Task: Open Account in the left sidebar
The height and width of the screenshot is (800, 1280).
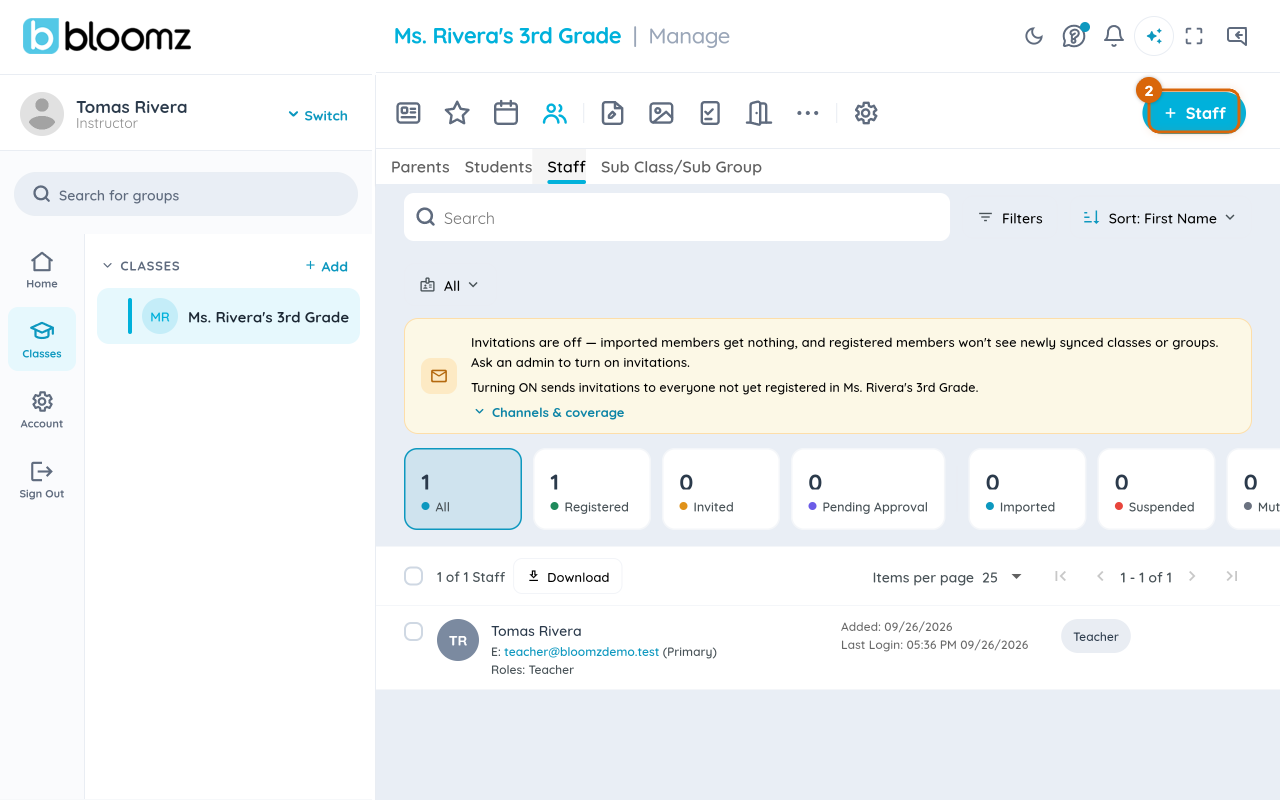Action: (x=42, y=410)
